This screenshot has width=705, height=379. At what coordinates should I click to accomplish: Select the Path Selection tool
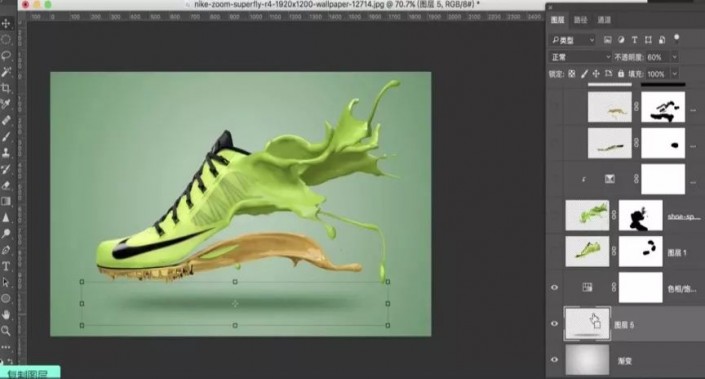click(x=6, y=282)
